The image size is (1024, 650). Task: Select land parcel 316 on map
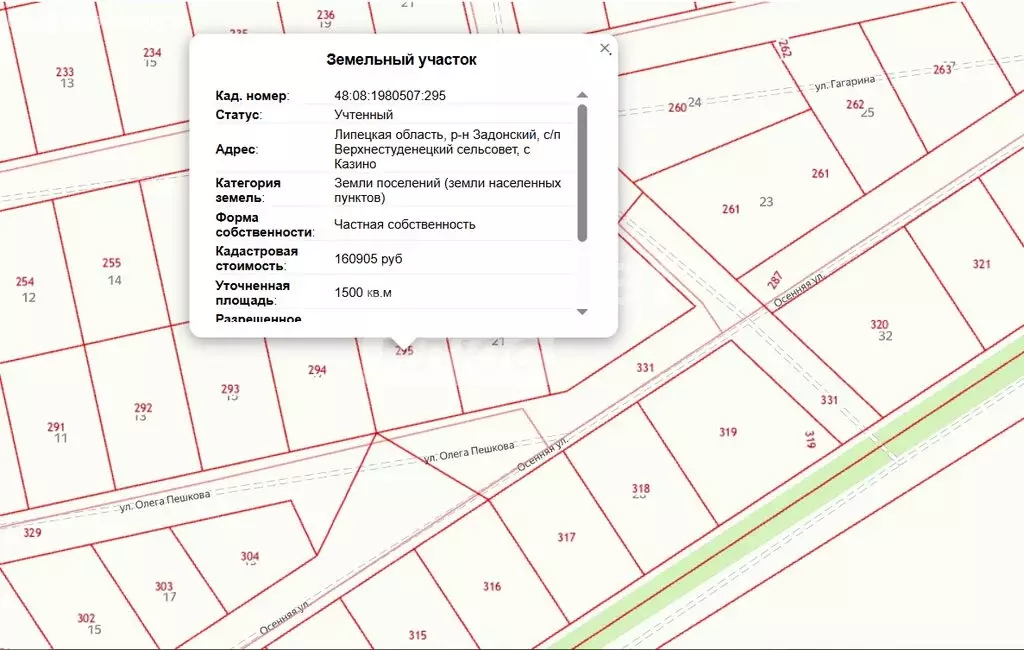point(491,586)
